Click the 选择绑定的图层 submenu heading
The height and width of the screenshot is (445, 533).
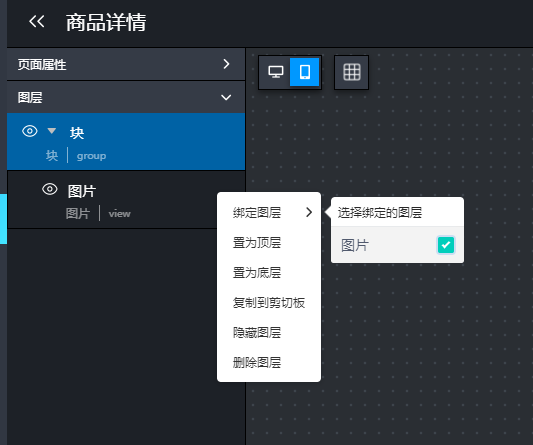point(380,212)
